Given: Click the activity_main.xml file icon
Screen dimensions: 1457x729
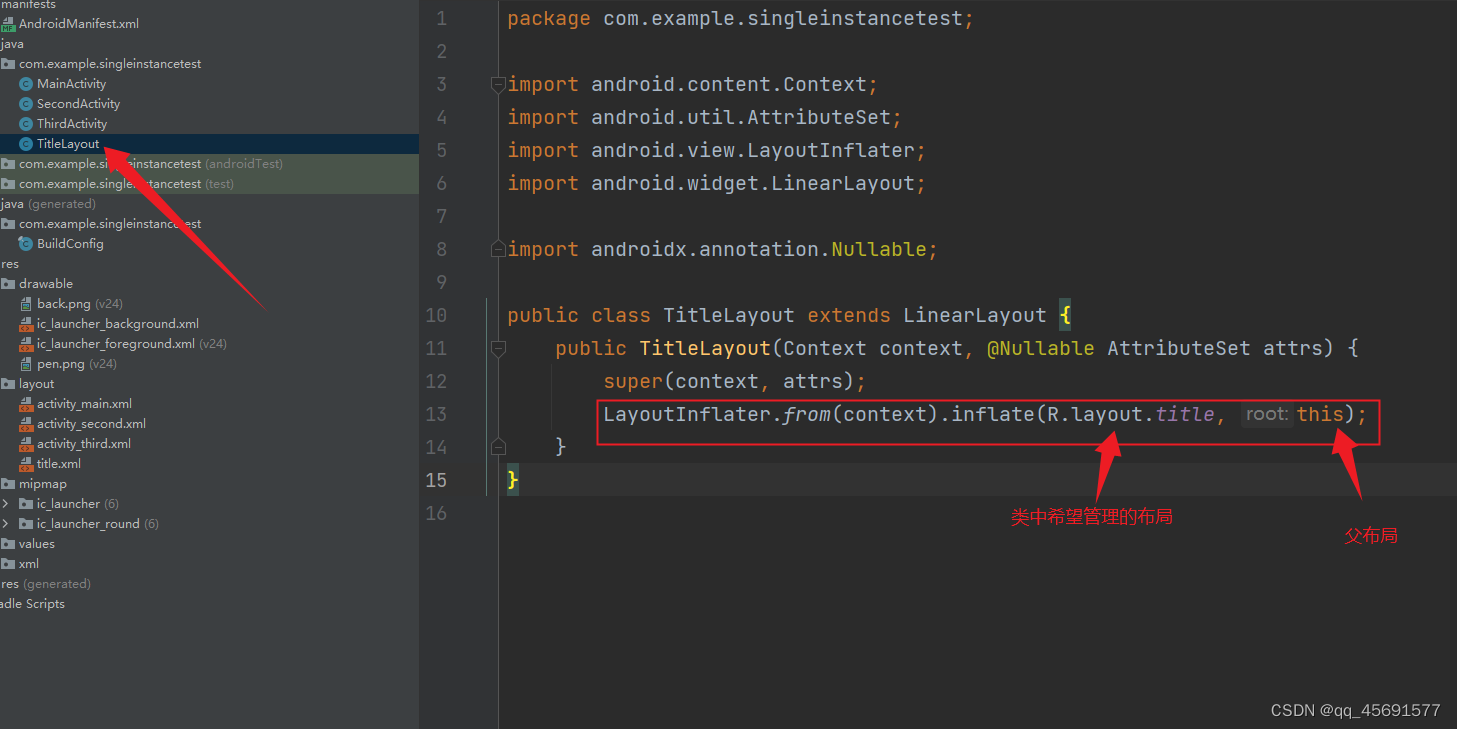Looking at the screenshot, I should [26, 404].
